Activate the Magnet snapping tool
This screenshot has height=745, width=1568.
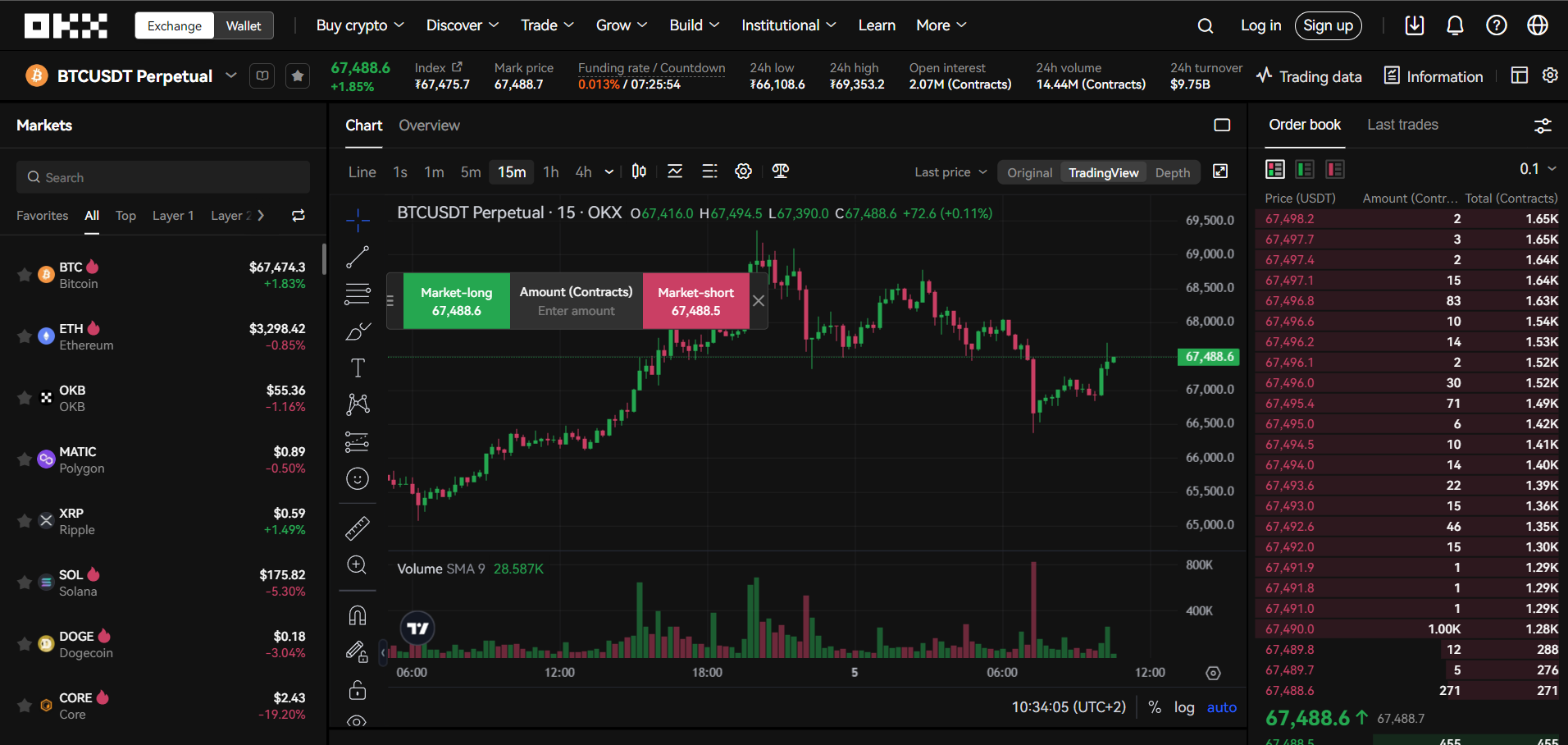(x=358, y=615)
